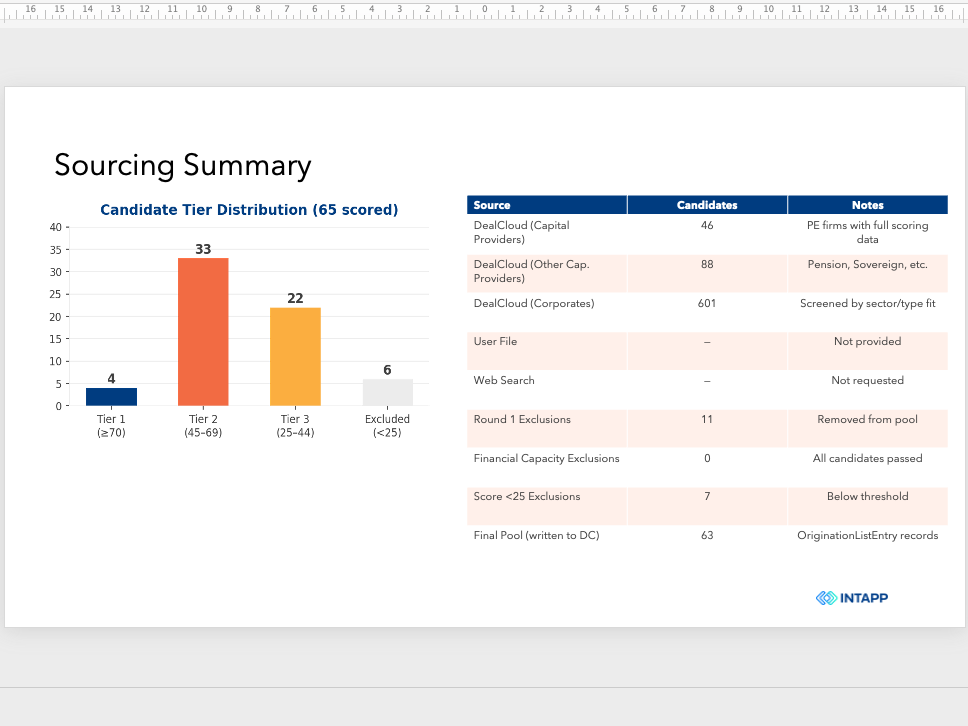Select the Candidates column header
Screen dimensions: 968x726
[x=707, y=205]
